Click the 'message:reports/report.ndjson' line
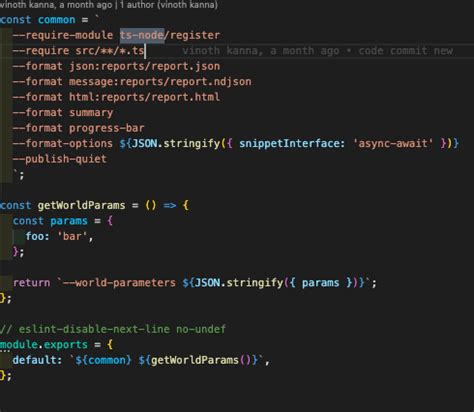The height and width of the screenshot is (412, 474). (x=132, y=82)
